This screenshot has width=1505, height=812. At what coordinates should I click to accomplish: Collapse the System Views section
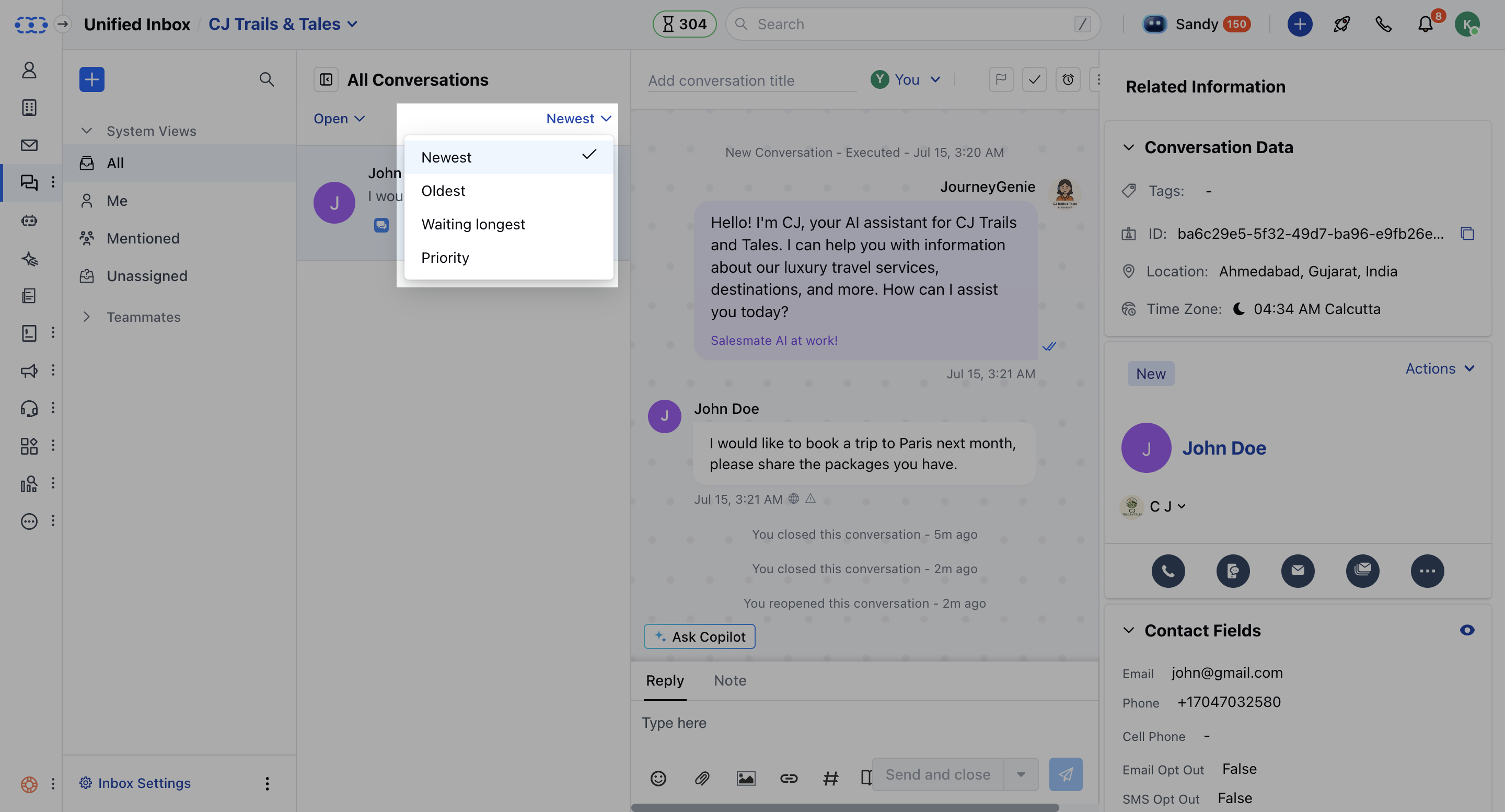tap(86, 130)
